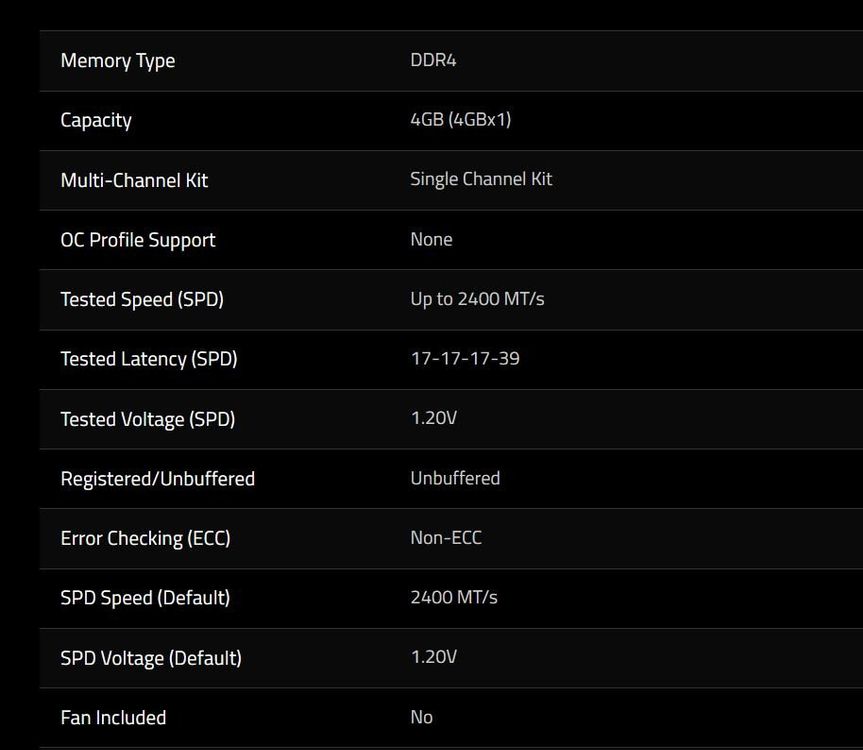Click the Registered/Unbuffered label

158,479
